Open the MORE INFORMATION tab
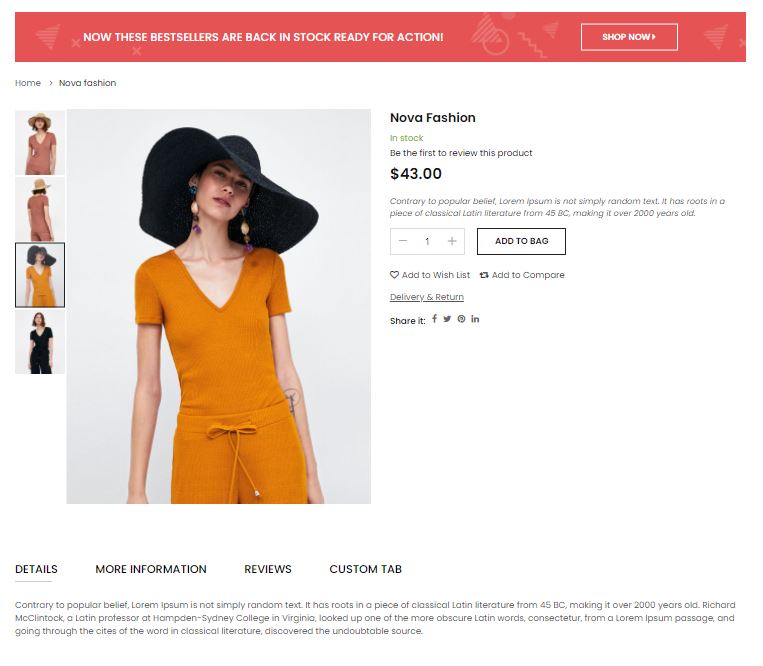Screen dimensions: 763x666 click(x=151, y=569)
